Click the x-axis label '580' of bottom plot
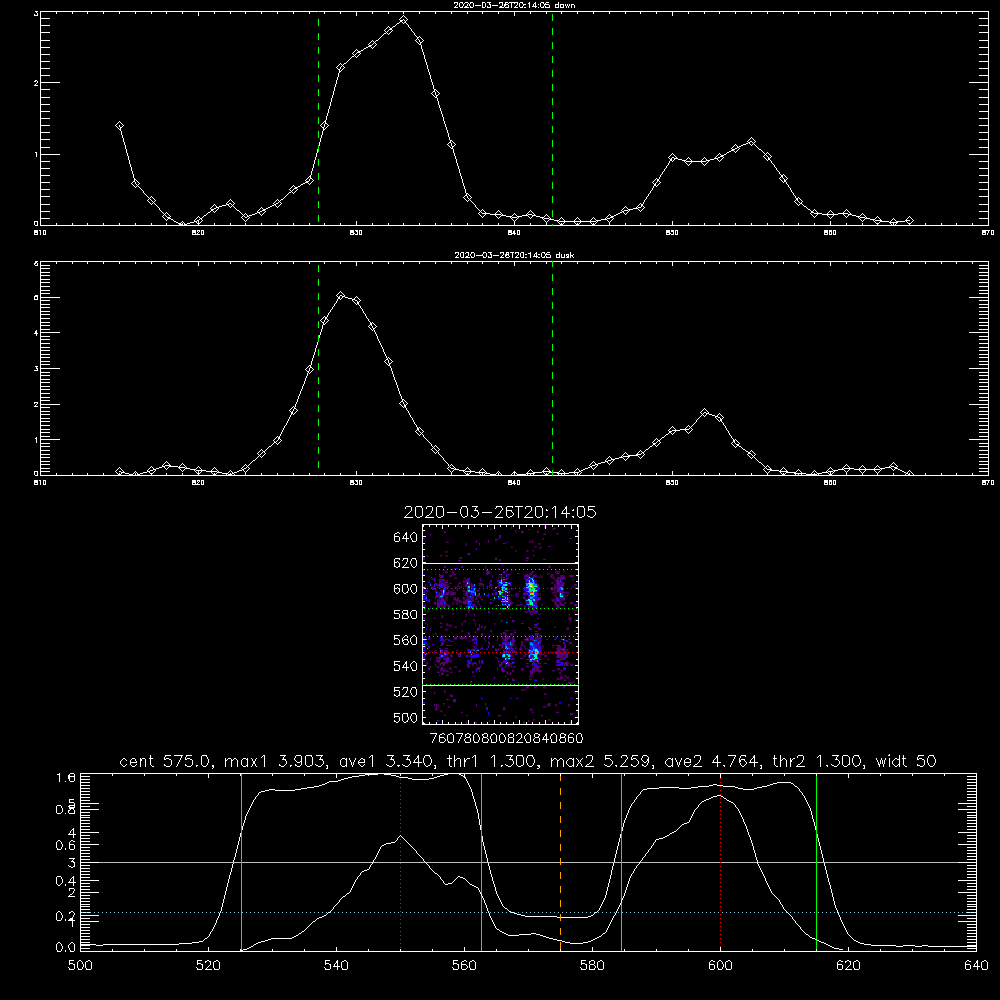 (x=592, y=966)
